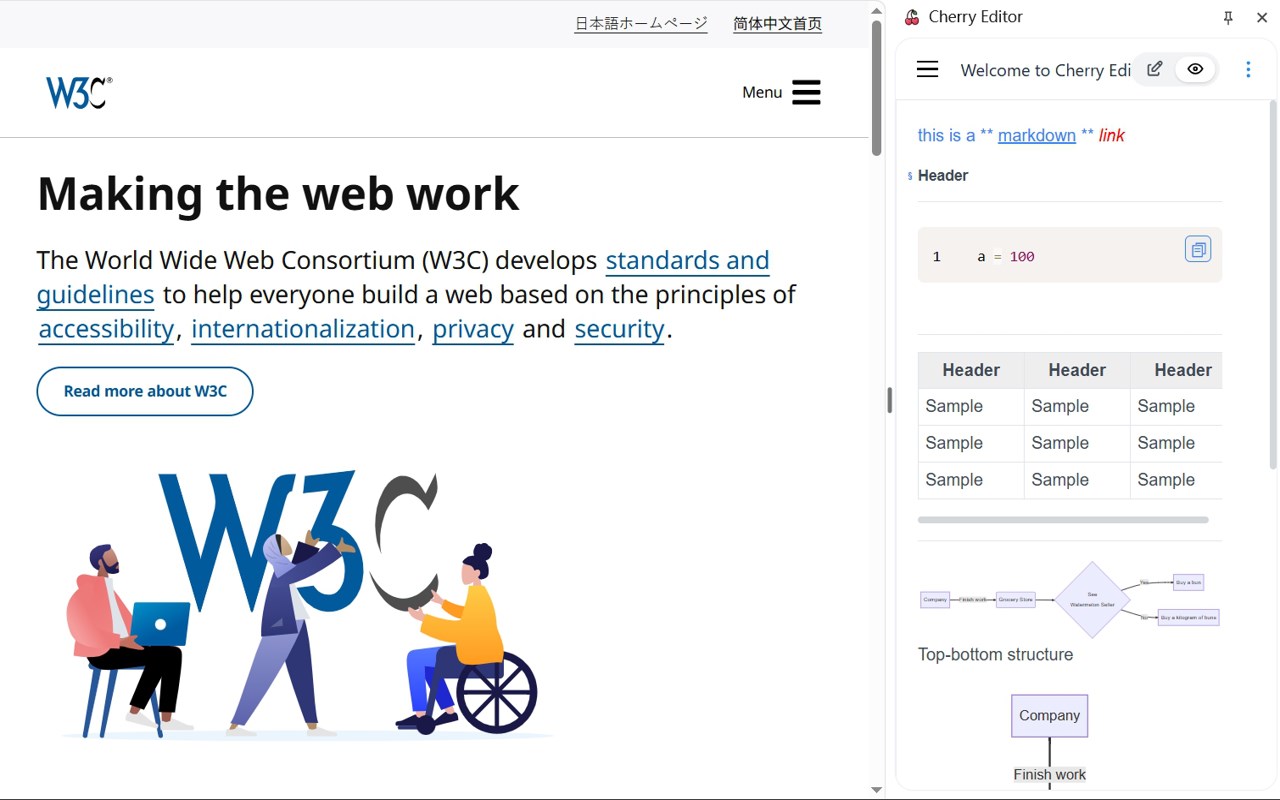Click the first Header table column

point(971,370)
